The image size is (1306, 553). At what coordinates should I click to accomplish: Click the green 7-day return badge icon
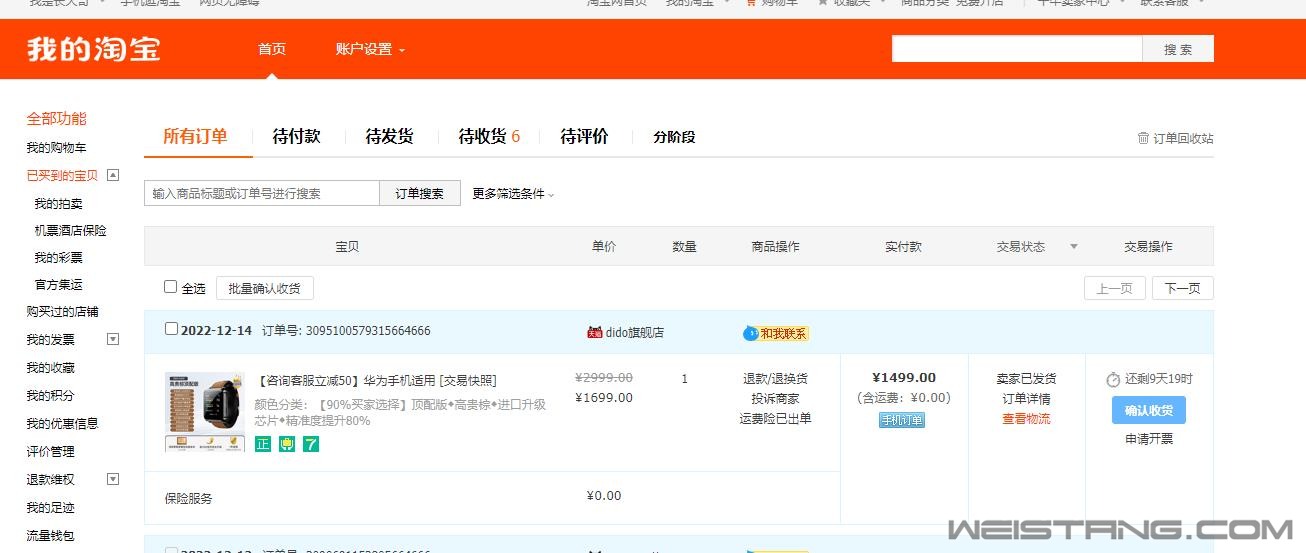311,444
